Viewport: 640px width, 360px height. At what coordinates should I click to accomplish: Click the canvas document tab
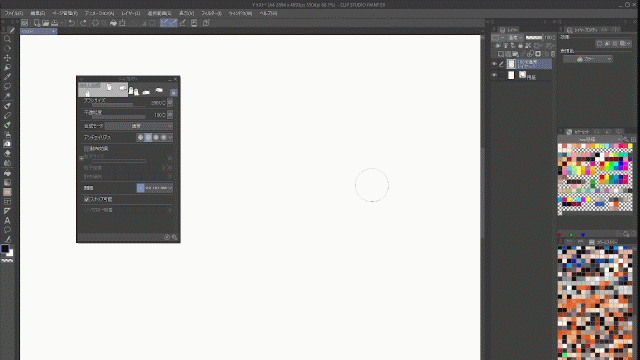39,31
